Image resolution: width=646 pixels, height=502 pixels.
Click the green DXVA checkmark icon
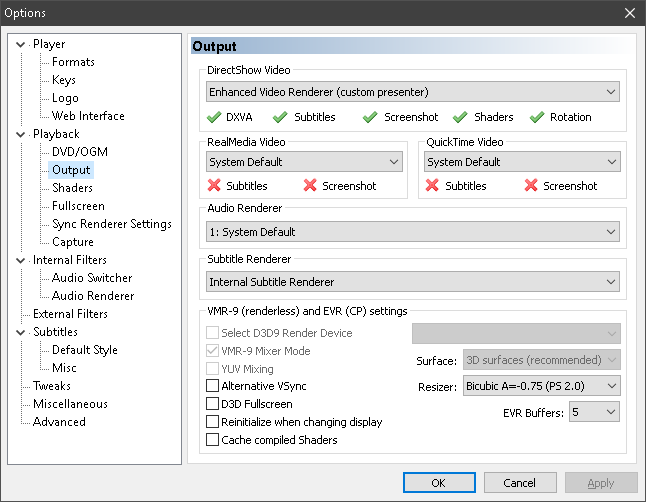(x=214, y=117)
